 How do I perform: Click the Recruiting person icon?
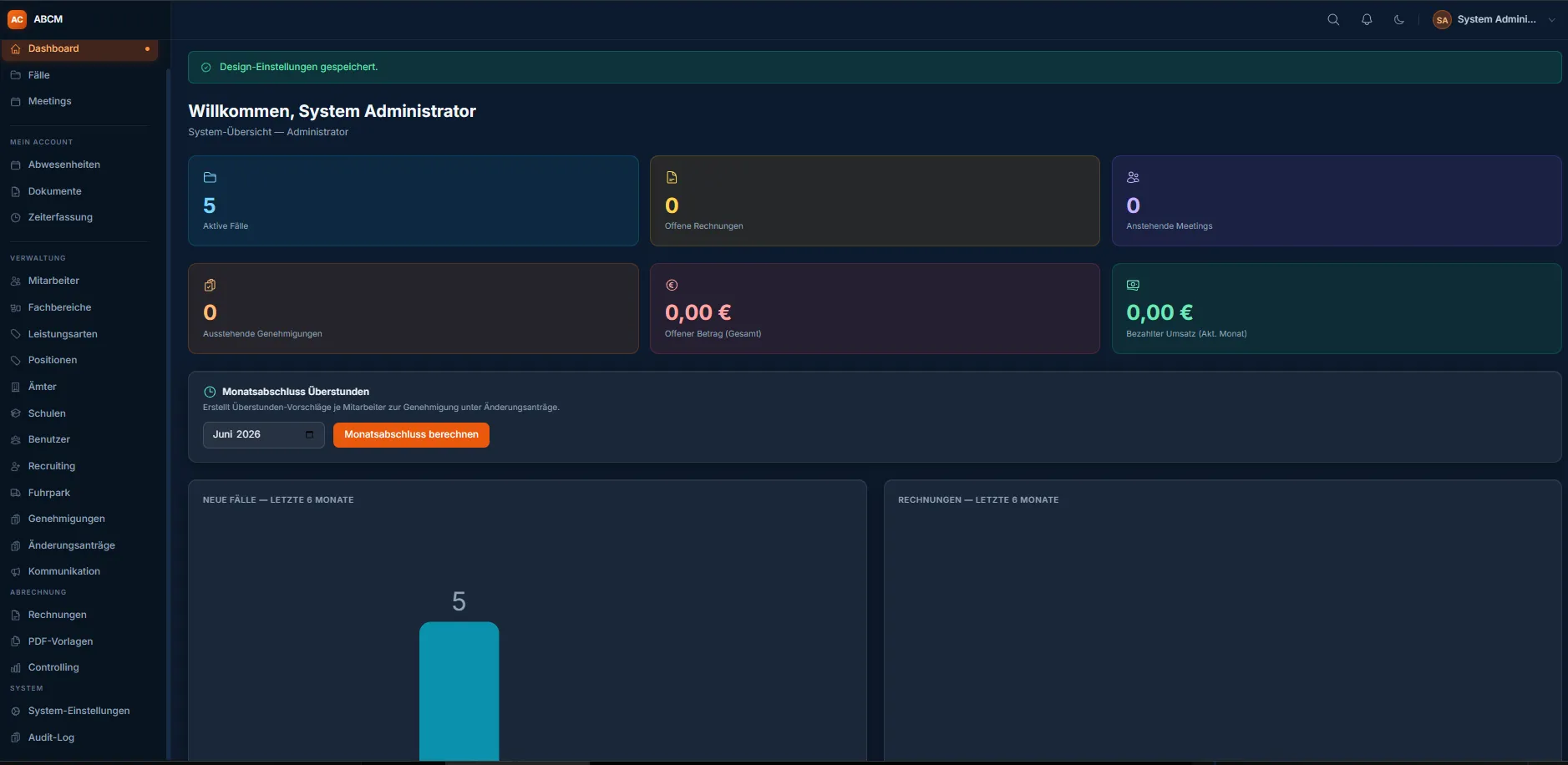click(x=15, y=467)
